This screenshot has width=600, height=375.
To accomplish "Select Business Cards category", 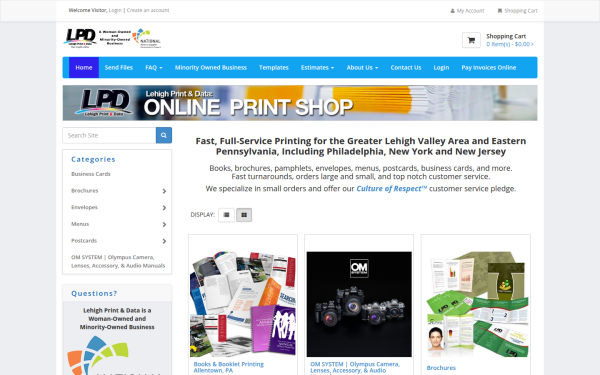I will (91, 174).
